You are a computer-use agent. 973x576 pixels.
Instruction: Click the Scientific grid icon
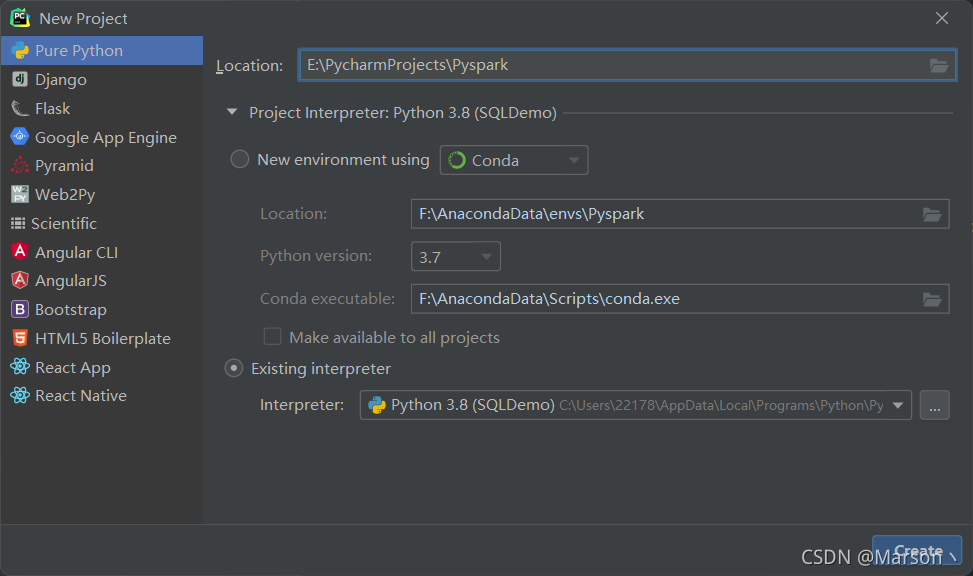pyautogui.click(x=18, y=223)
